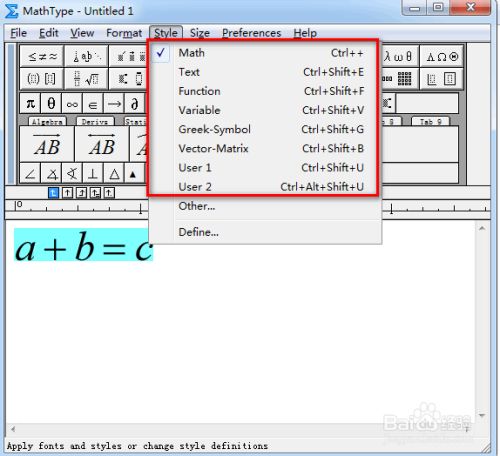Screen dimensions: 500x456
Task: Insert the theta symbol
Action: point(51,104)
